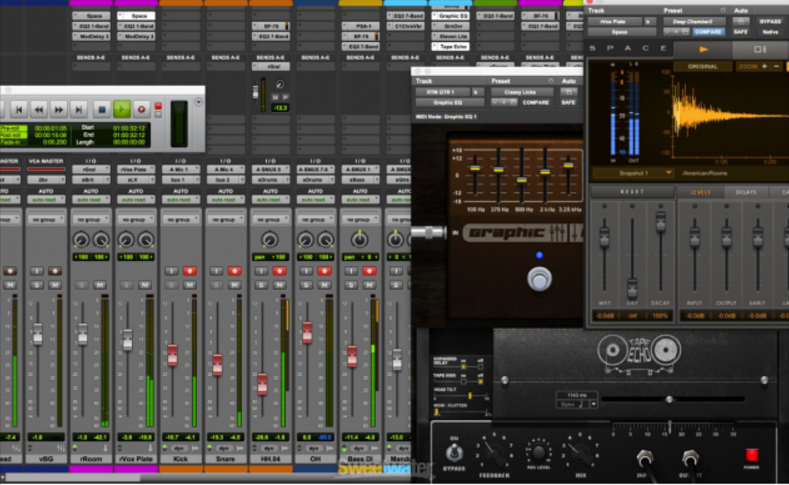Solo the OH track

tap(306, 285)
